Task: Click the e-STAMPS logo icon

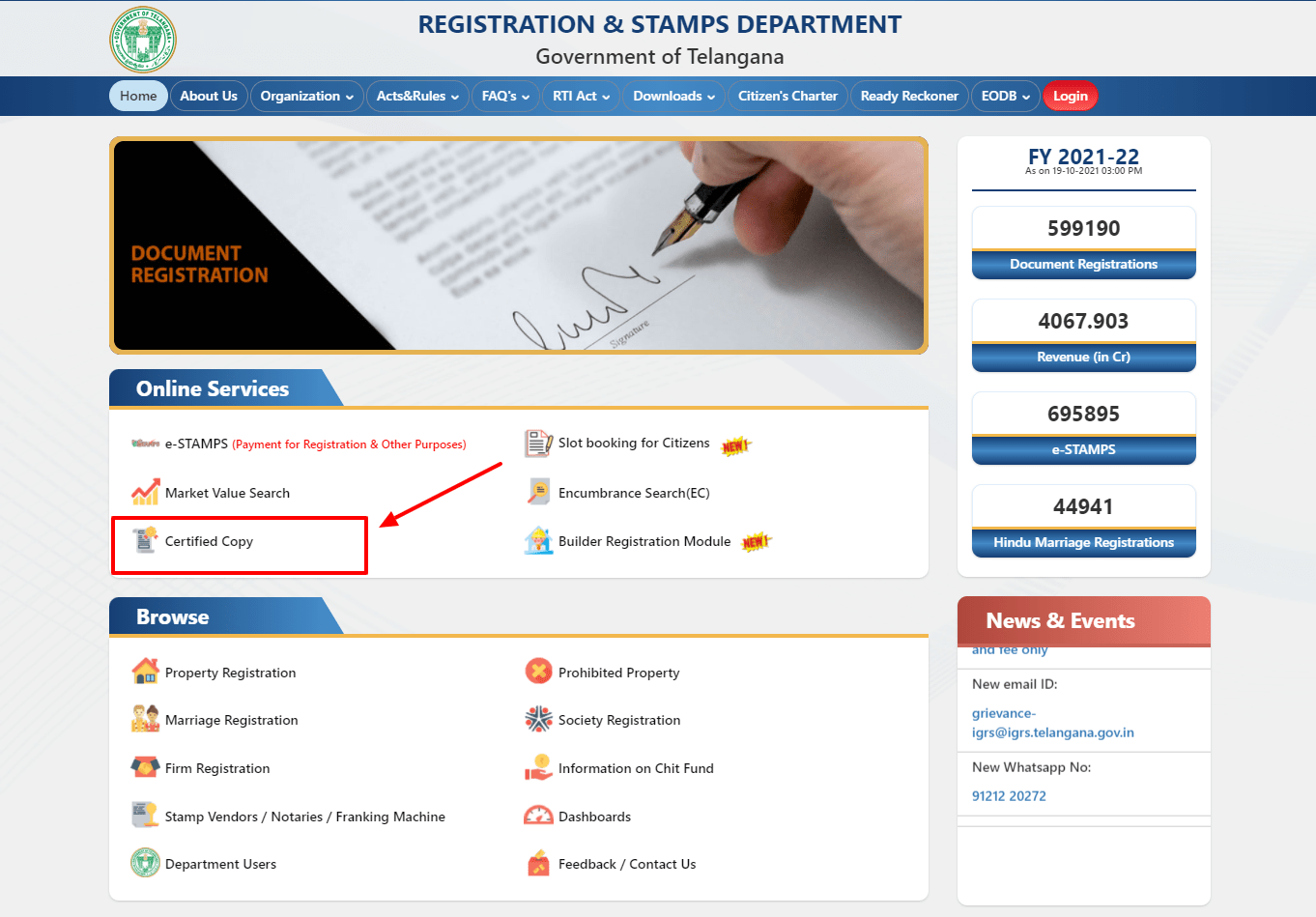Action: [146, 444]
